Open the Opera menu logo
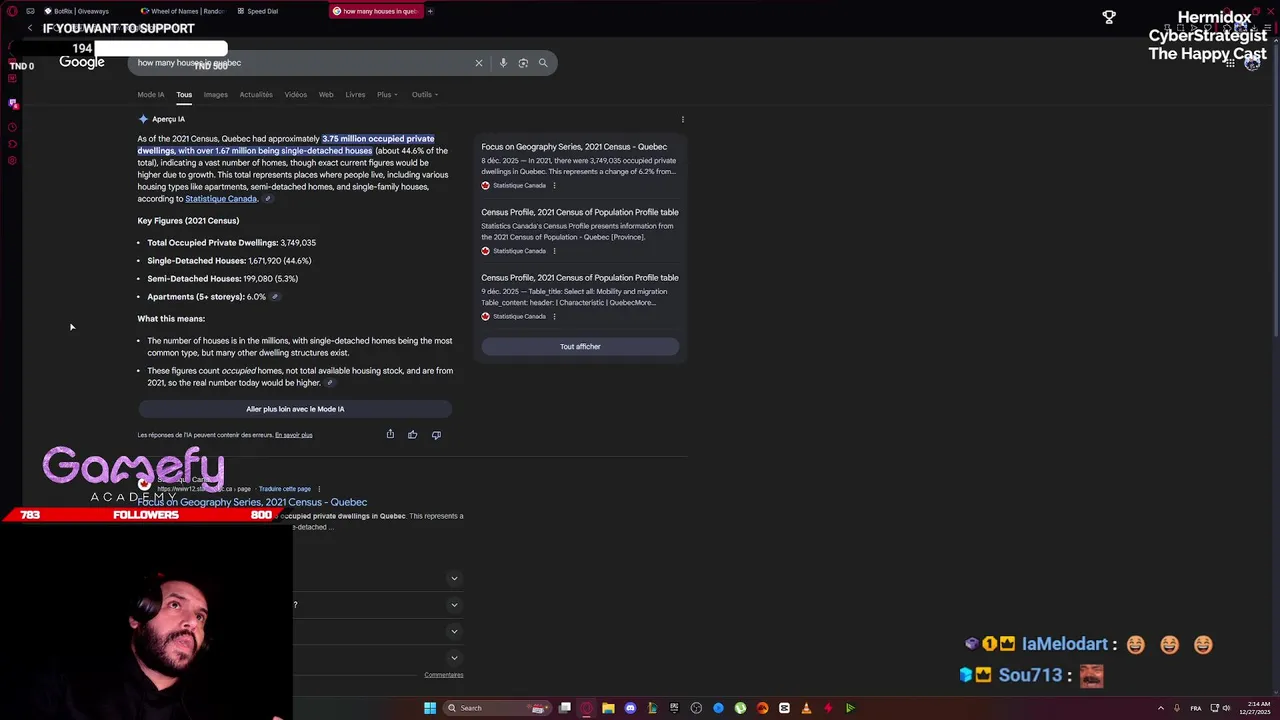 click(x=12, y=11)
